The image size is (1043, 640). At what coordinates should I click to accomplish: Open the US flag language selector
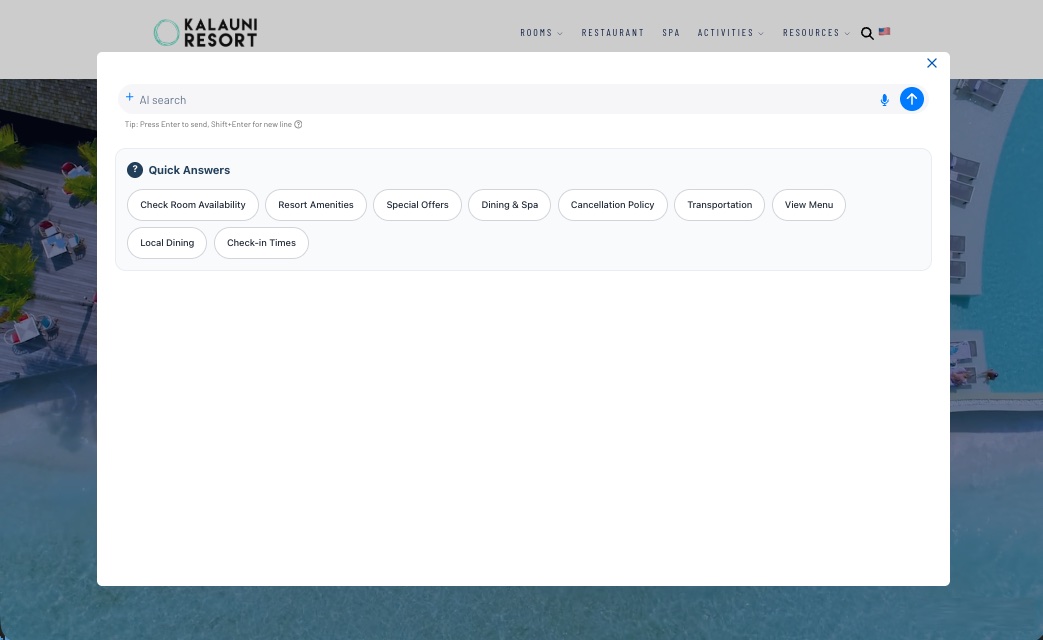(884, 32)
